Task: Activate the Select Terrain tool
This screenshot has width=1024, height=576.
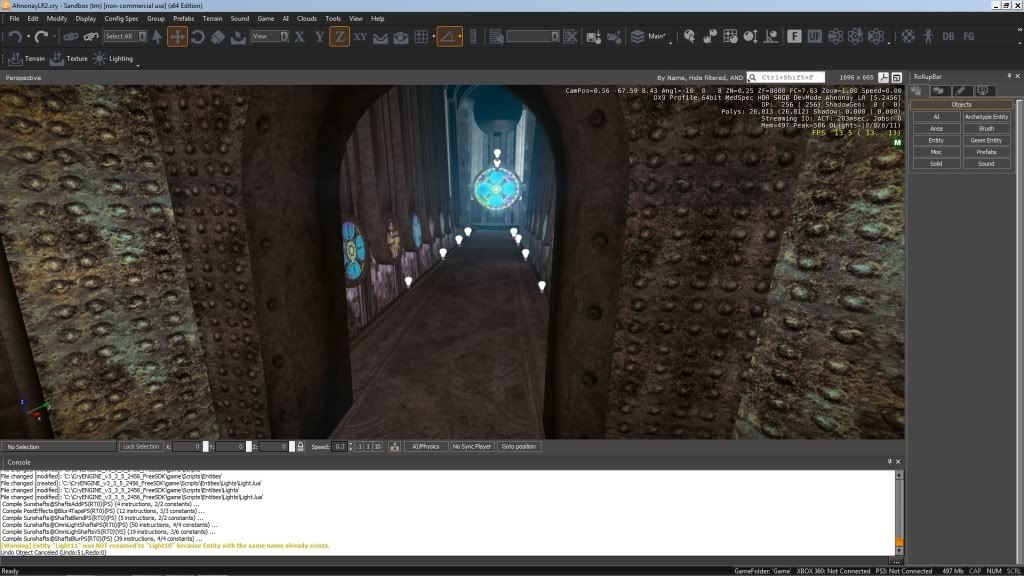Action: pyautogui.click(x=238, y=37)
